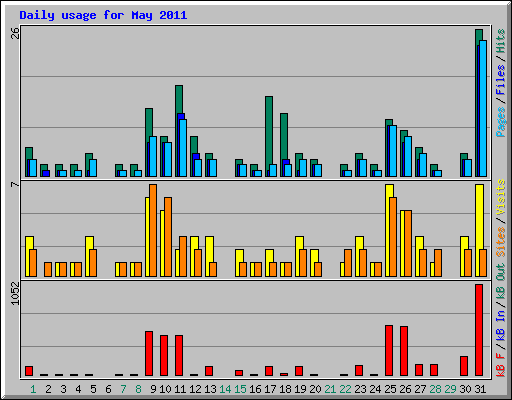Click the 'Files' legend label
512x400 pixels.
tap(501, 79)
